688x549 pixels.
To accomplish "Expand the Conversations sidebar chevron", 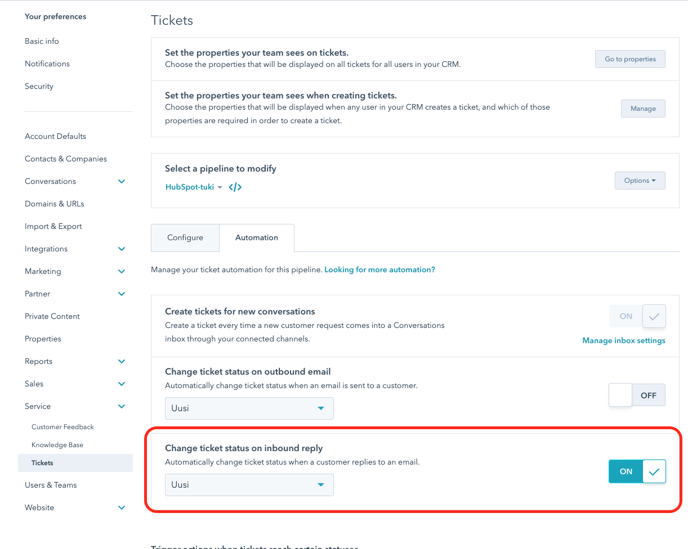I will pyautogui.click(x=122, y=181).
